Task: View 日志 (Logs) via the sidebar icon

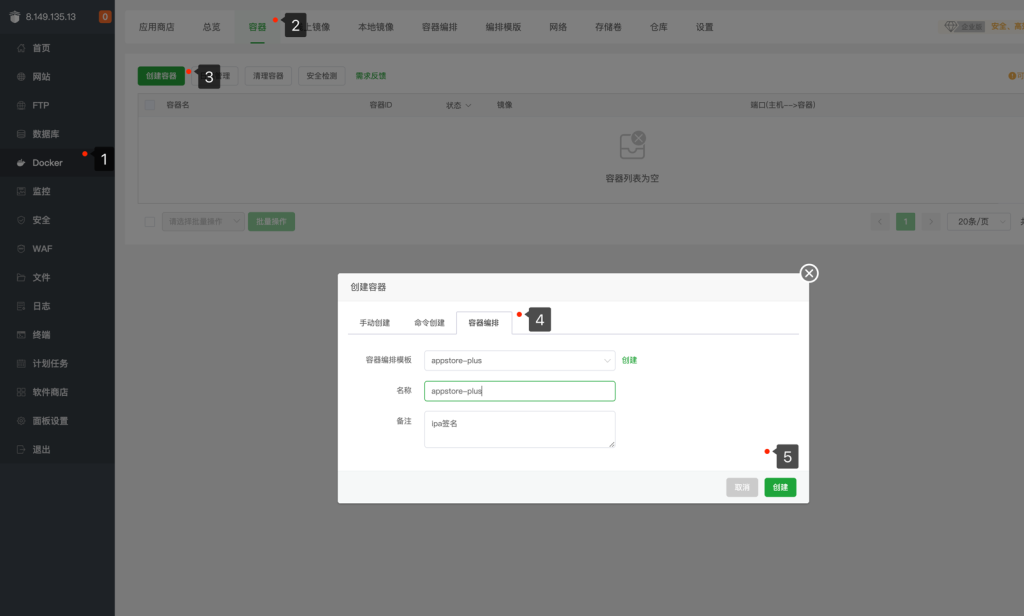Action: click(x=42, y=304)
